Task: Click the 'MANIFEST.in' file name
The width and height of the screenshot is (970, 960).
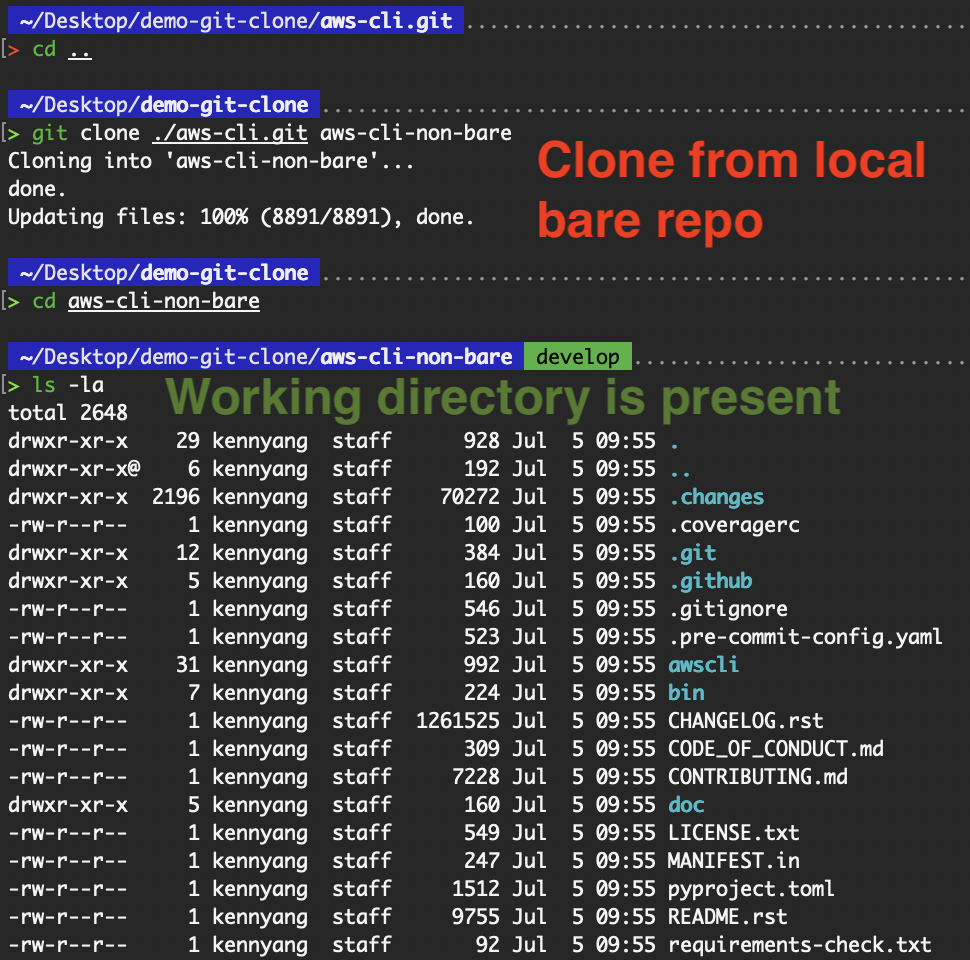Action: [734, 861]
